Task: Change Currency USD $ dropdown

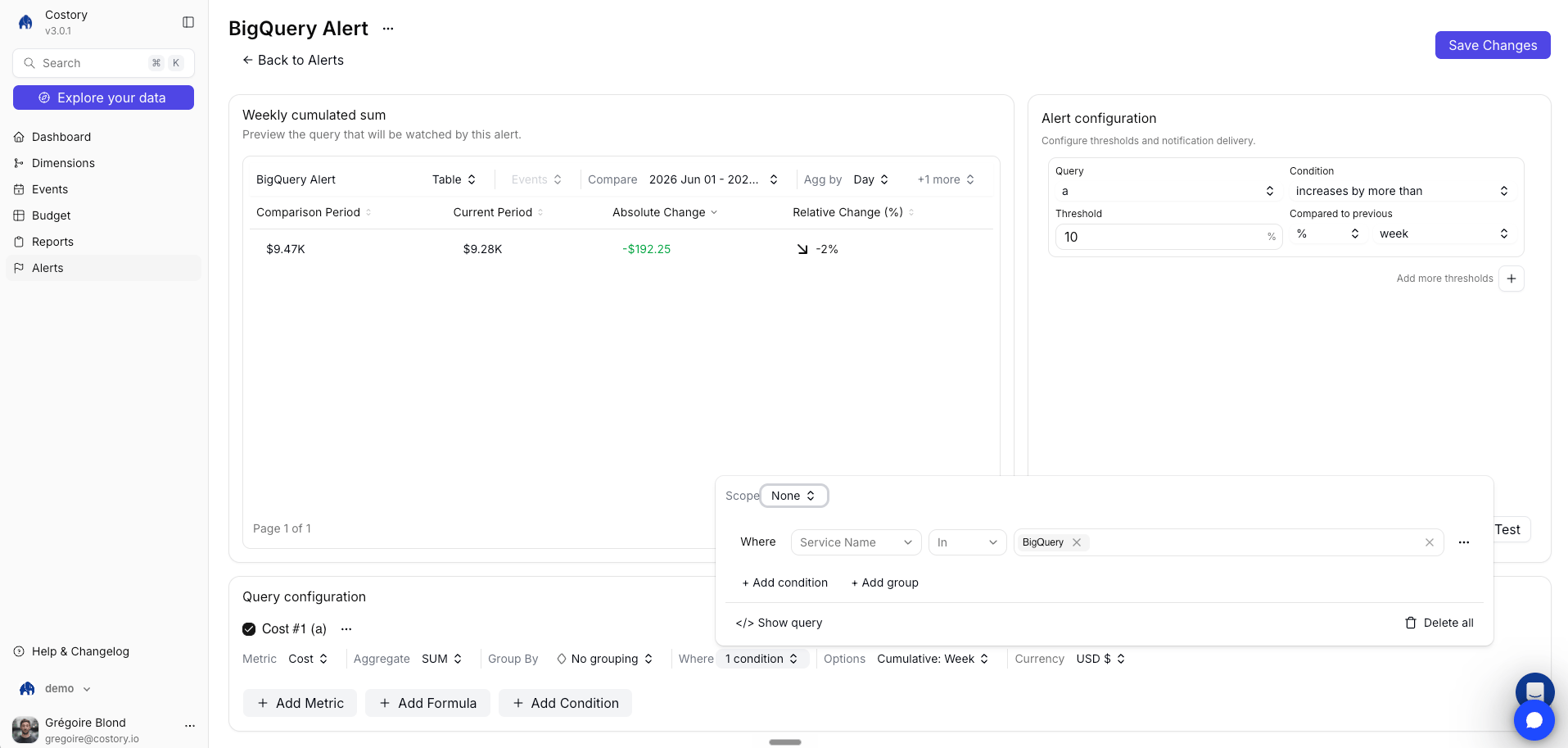Action: 1100,659
